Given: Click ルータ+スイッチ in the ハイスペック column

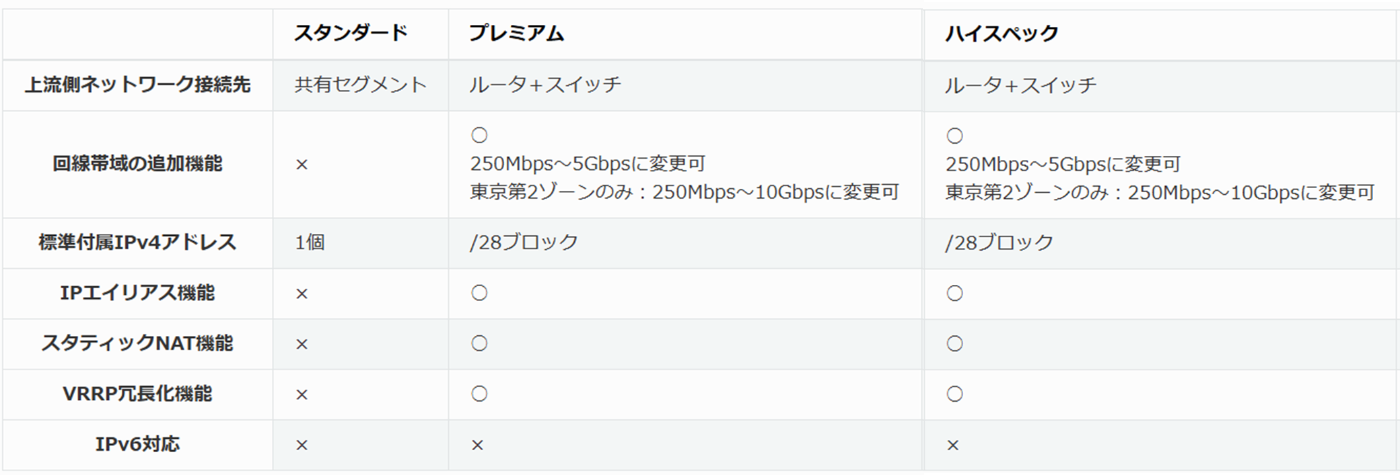Looking at the screenshot, I should [1021, 85].
